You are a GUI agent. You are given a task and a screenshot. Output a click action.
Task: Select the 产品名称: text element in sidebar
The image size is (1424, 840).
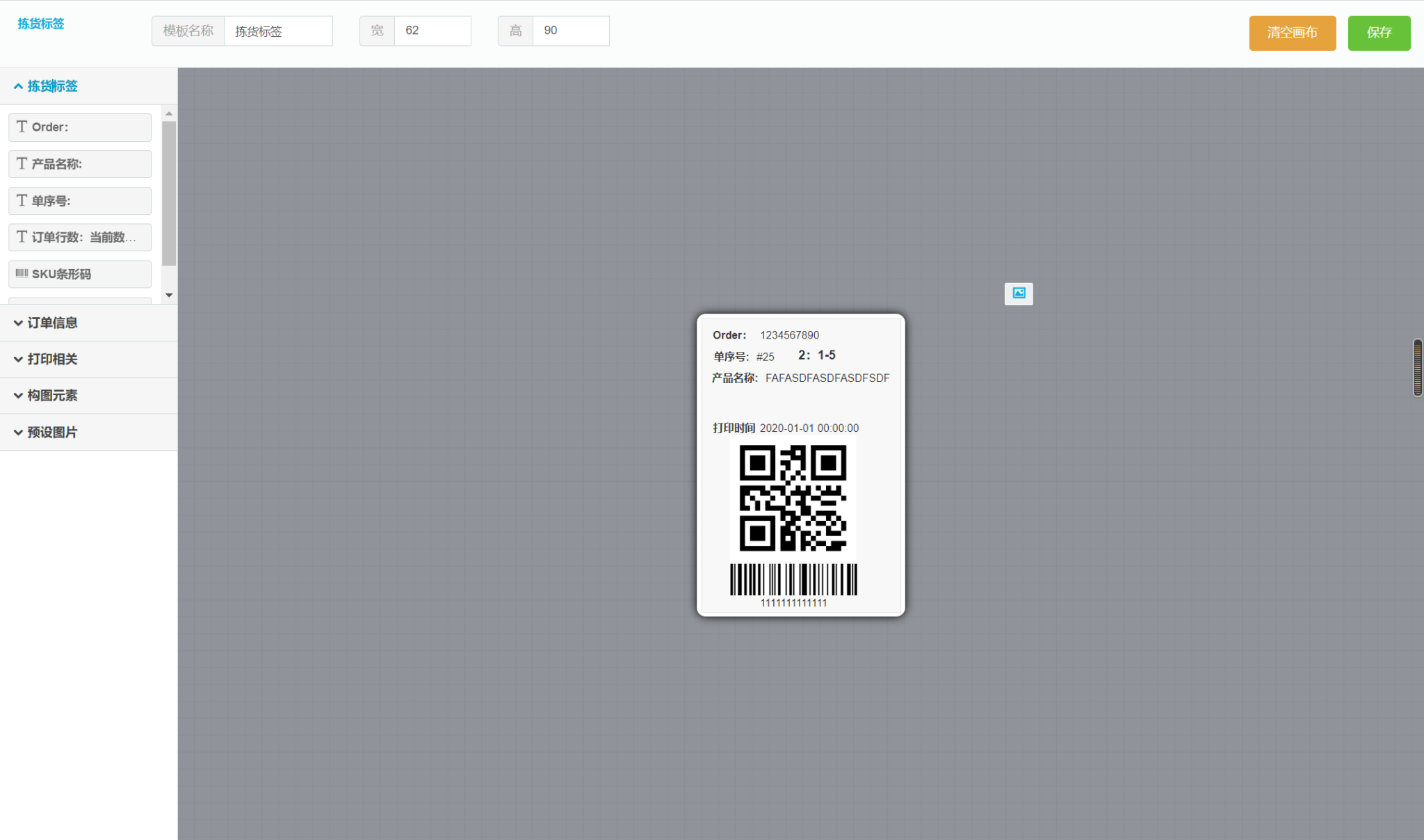click(80, 164)
